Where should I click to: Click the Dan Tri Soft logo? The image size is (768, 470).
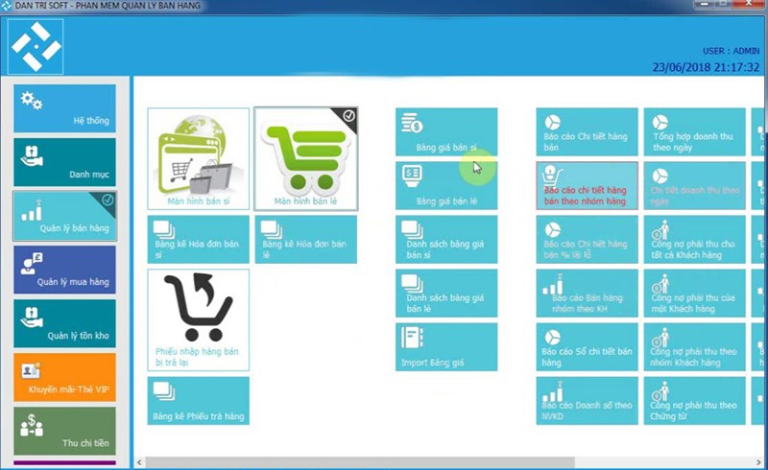tap(36, 47)
